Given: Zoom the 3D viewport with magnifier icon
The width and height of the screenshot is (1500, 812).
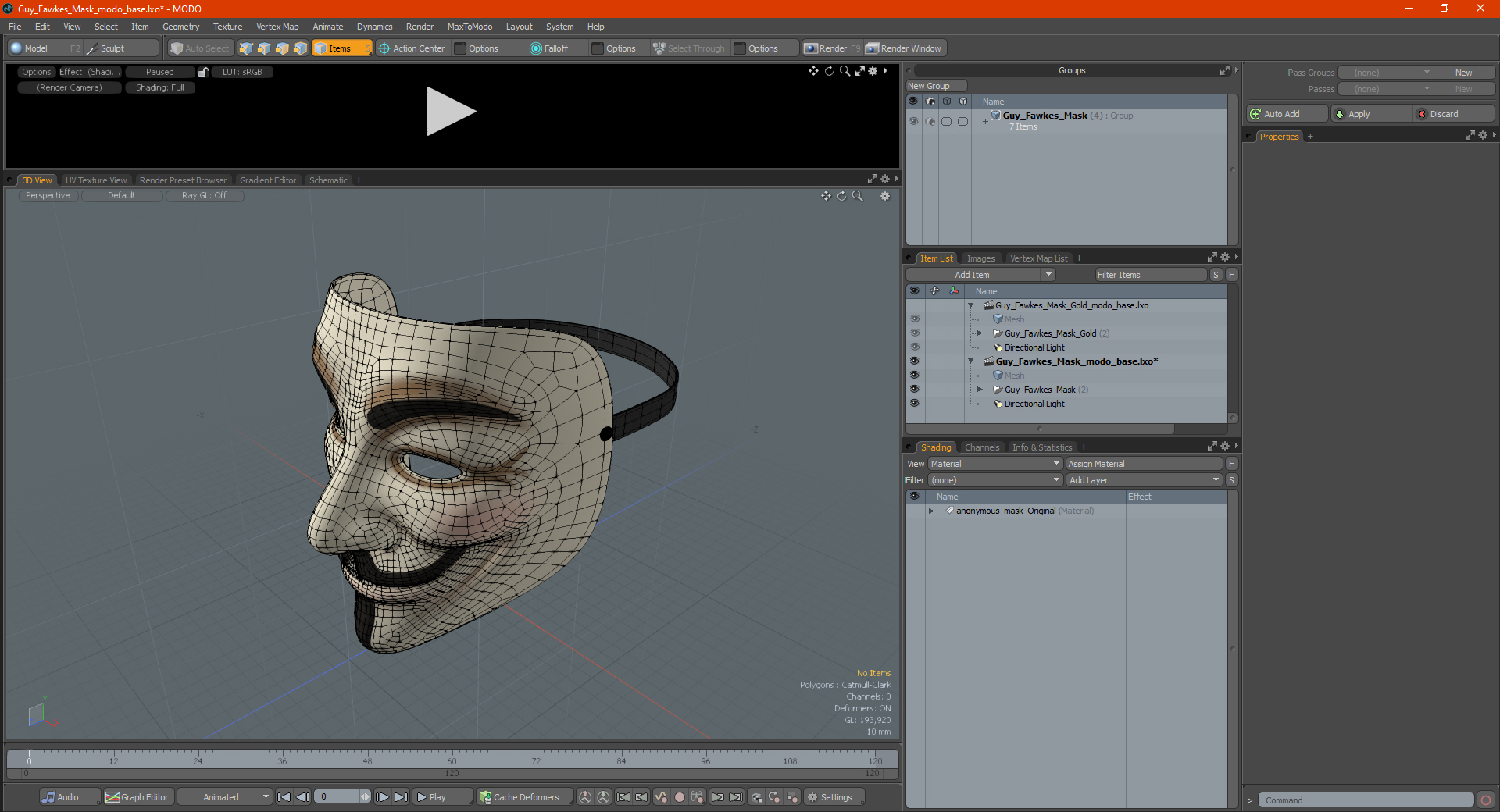Looking at the screenshot, I should tap(858, 196).
